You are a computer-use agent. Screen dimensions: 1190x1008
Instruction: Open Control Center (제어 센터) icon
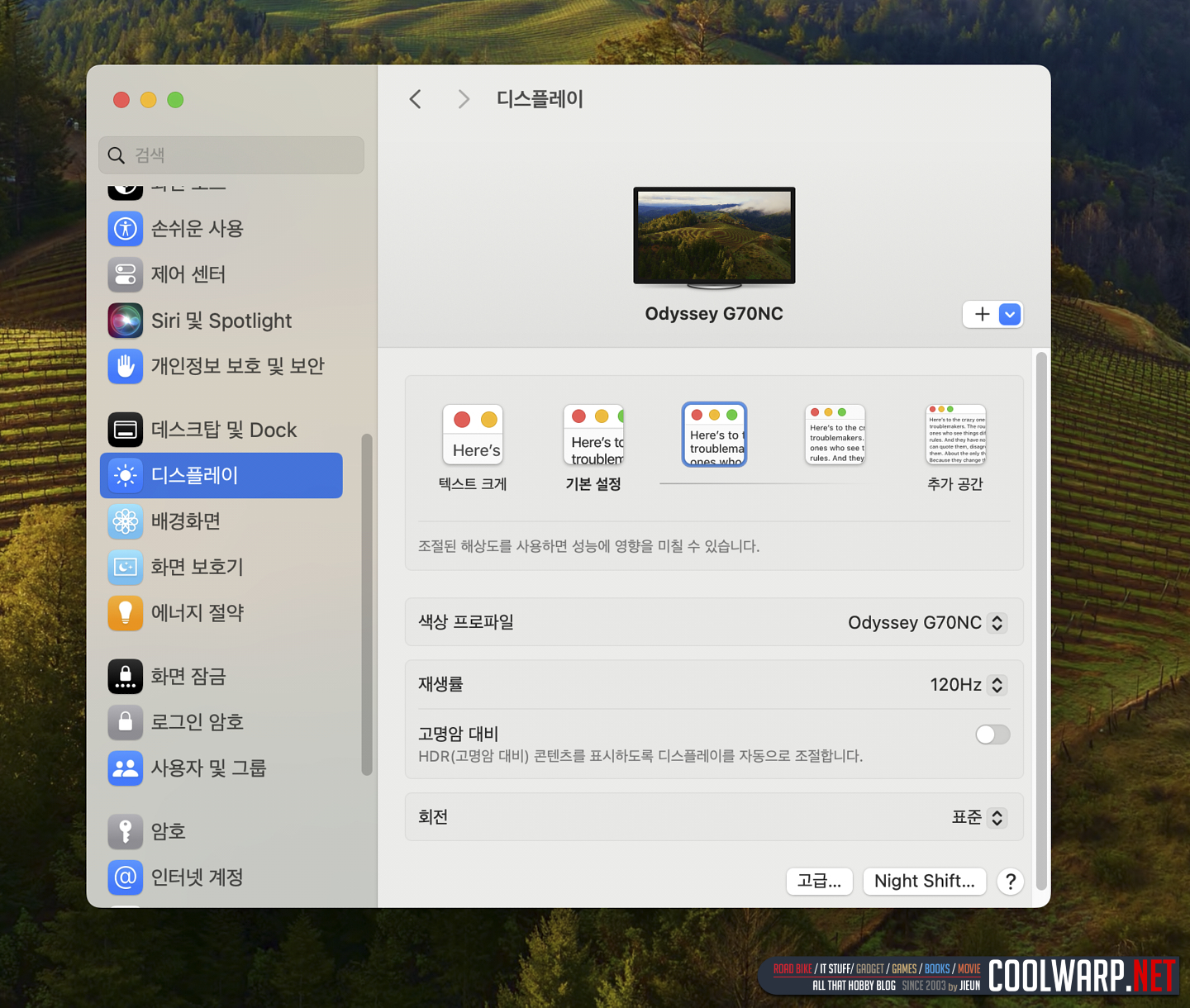click(126, 274)
